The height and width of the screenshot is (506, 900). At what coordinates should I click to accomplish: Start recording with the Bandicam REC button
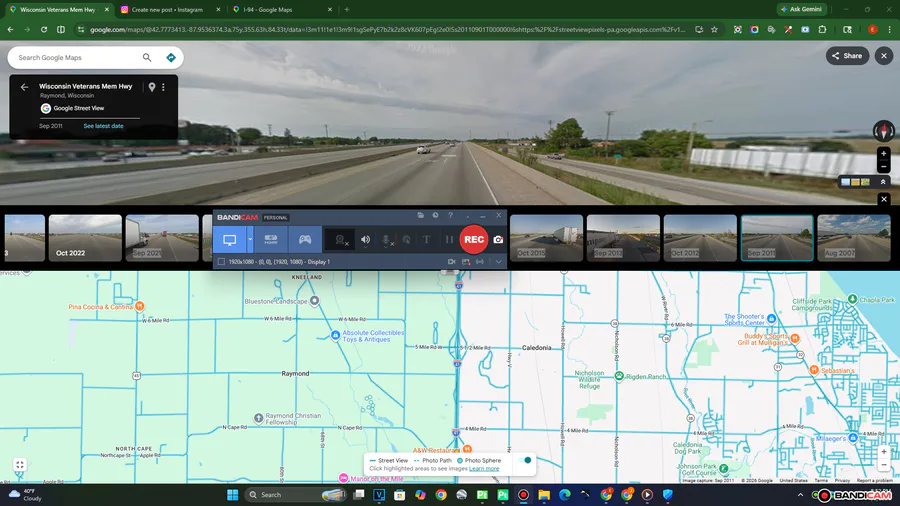pyautogui.click(x=474, y=239)
